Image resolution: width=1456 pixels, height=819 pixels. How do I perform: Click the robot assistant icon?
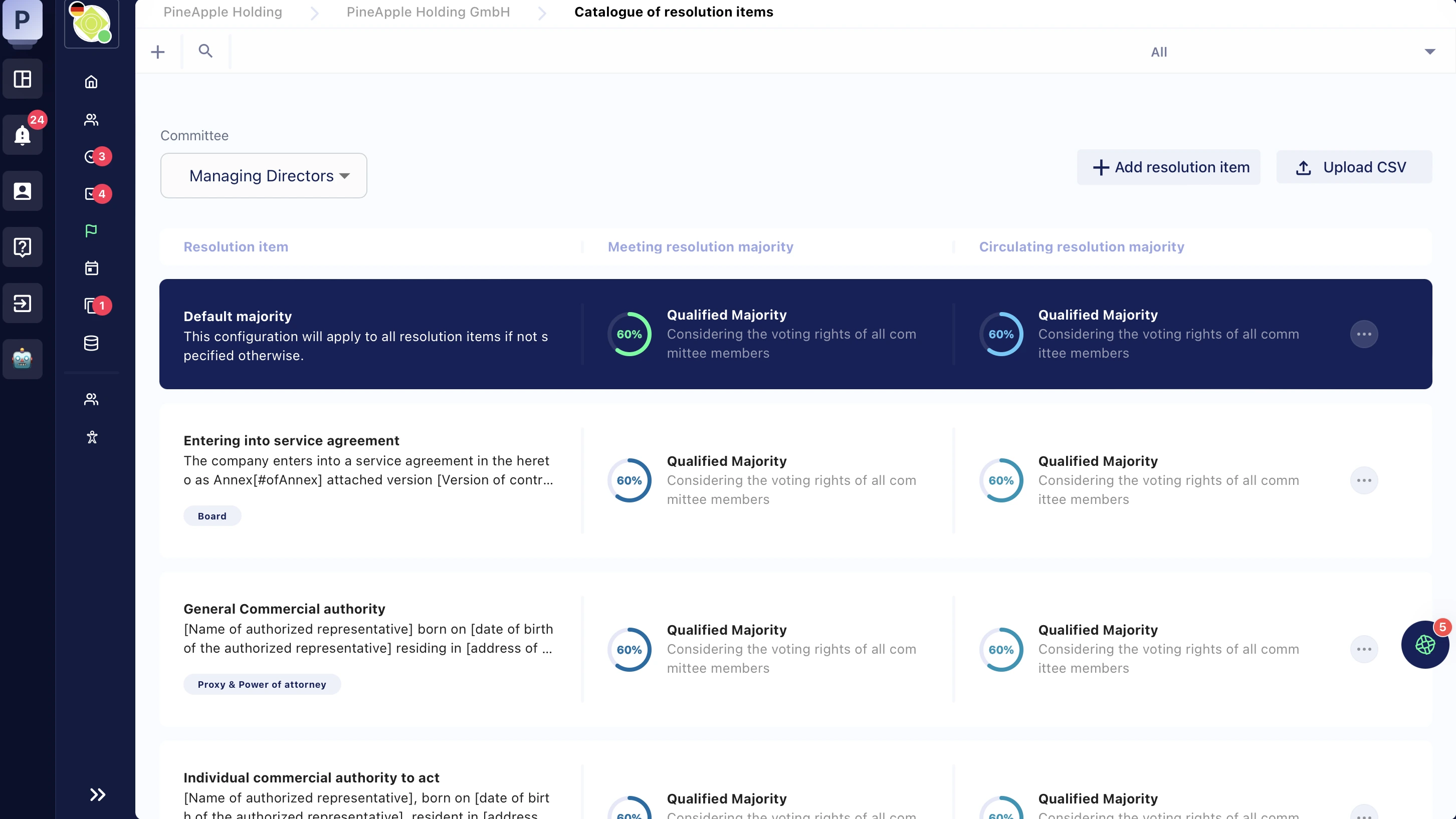click(x=23, y=359)
